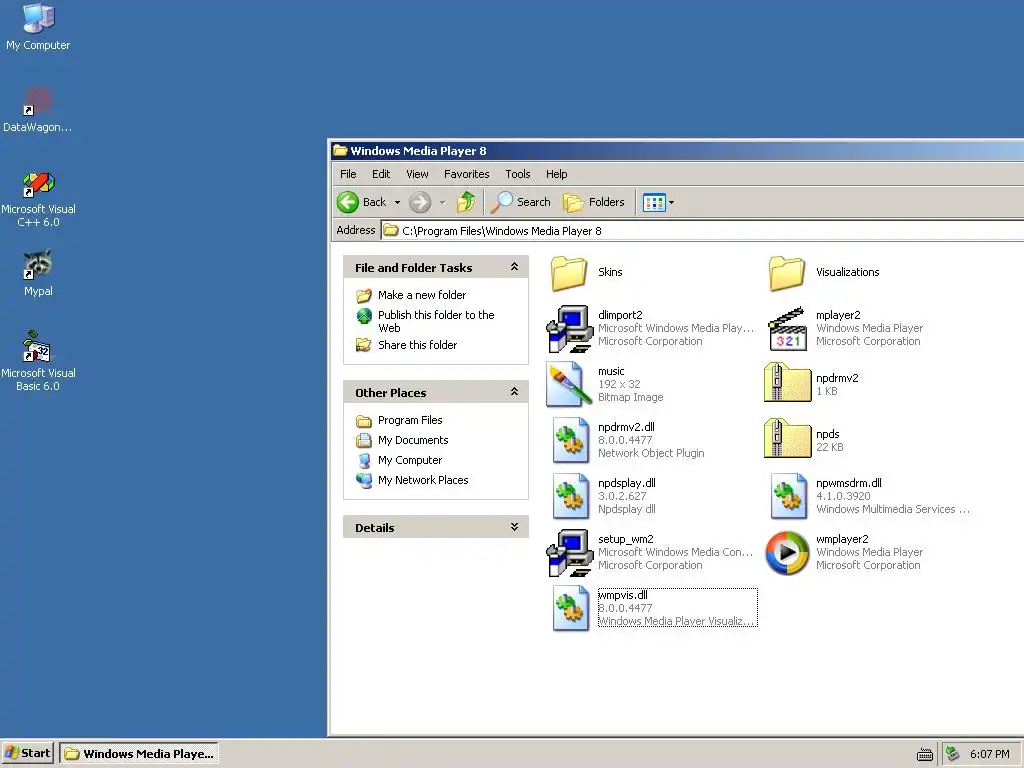This screenshot has width=1024, height=768.
Task: Click the Views toolbar icon
Action: tap(654, 202)
